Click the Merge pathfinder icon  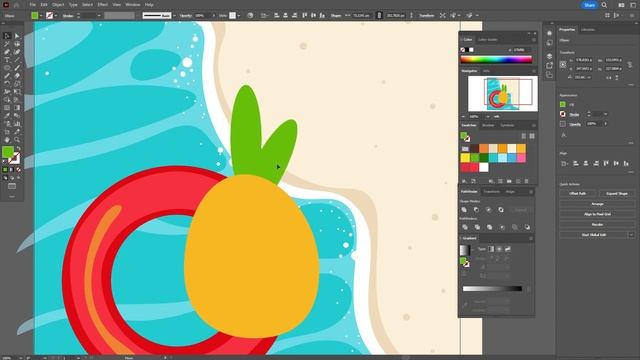point(489,227)
